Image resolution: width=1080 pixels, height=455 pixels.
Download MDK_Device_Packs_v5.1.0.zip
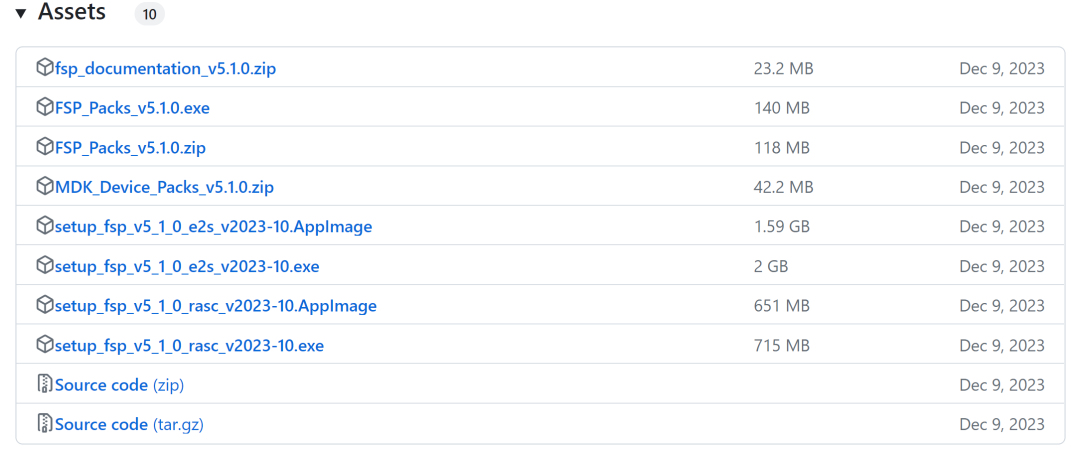(x=164, y=187)
